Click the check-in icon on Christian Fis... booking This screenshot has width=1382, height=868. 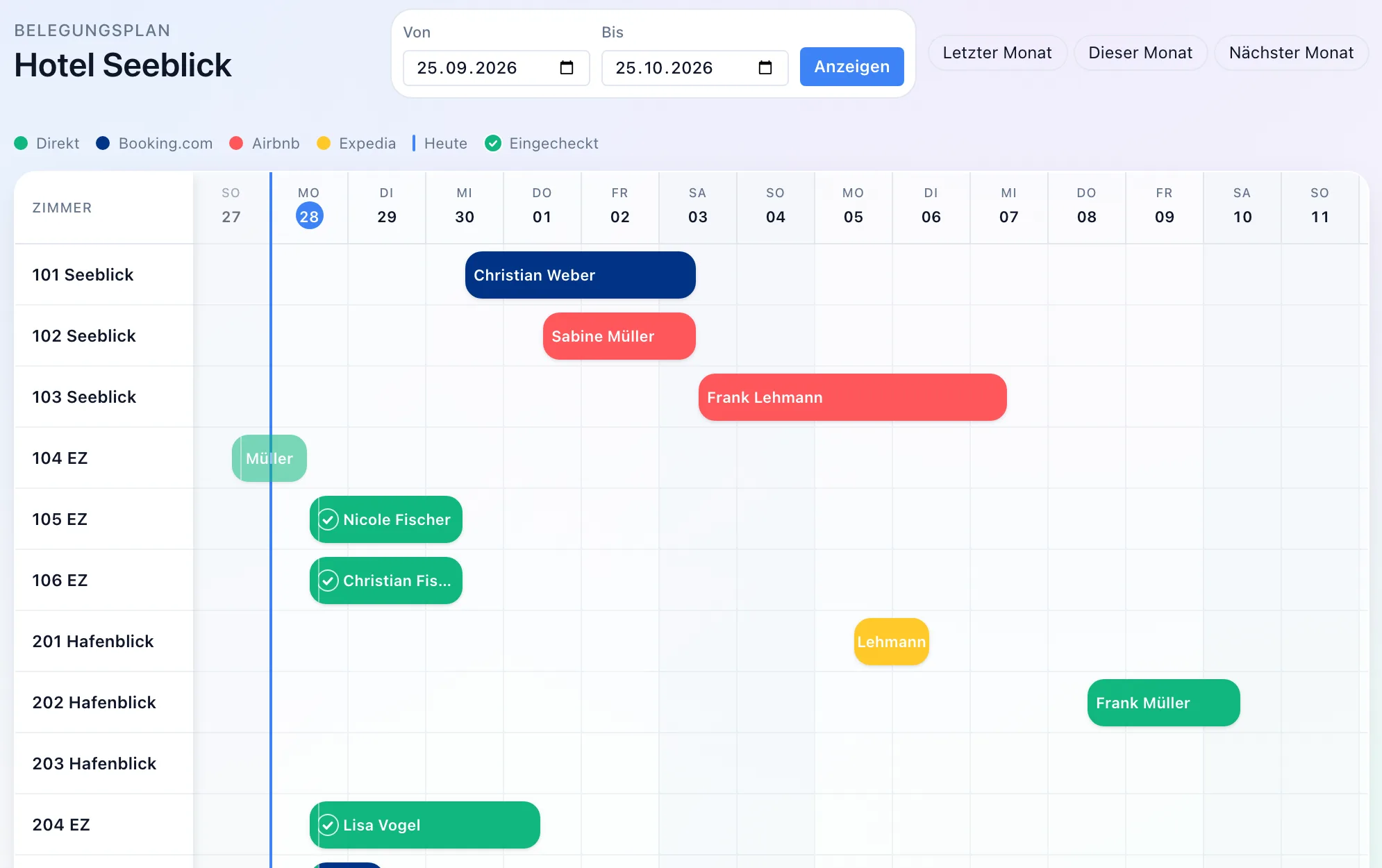[x=328, y=581]
